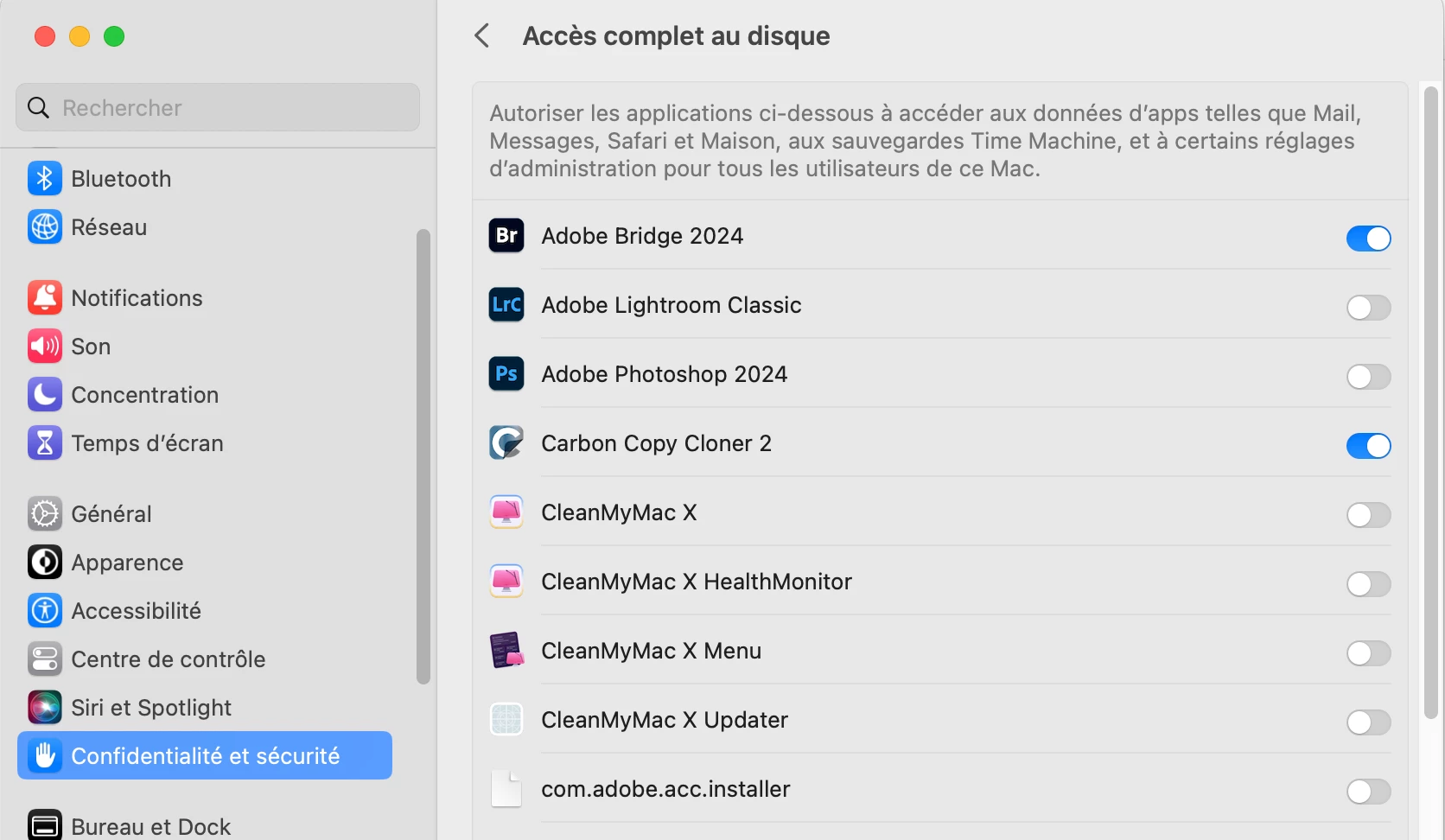Image resolution: width=1445 pixels, height=840 pixels.
Task: Select Concentration label in sidebar
Action: tap(144, 395)
